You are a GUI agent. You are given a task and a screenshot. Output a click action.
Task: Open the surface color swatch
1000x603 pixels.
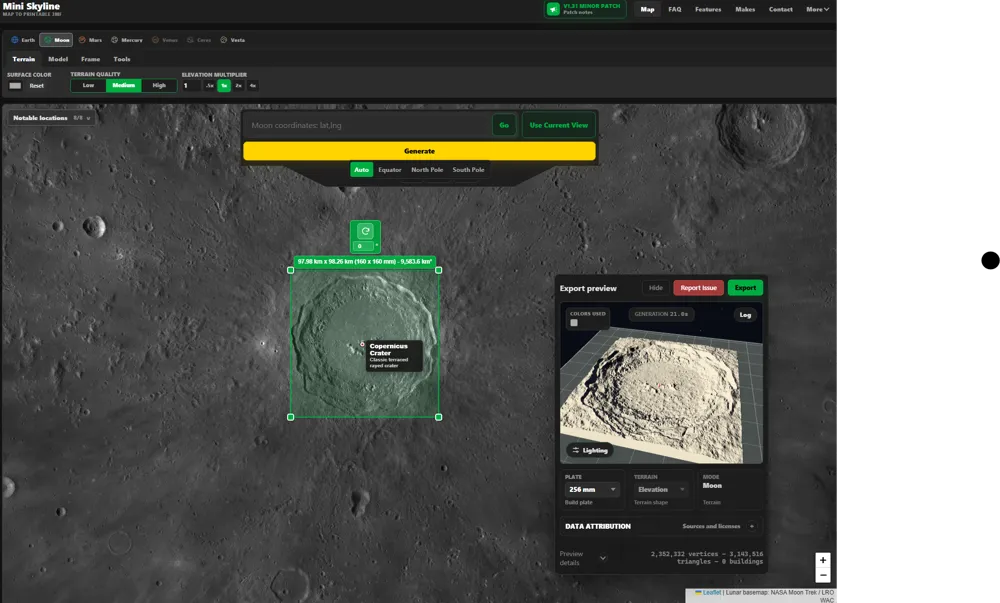[x=15, y=85]
